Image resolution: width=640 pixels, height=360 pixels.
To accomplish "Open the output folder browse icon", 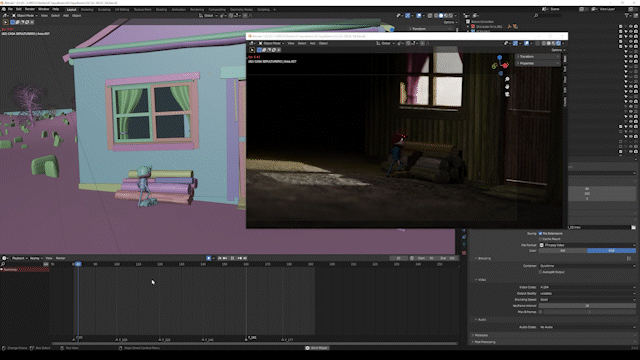I will coord(633,227).
